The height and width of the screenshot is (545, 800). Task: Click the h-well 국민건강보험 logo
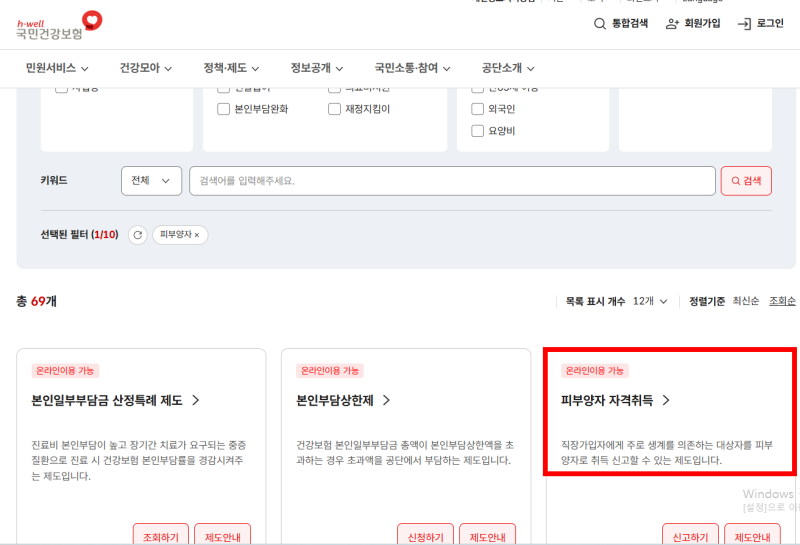(x=59, y=26)
